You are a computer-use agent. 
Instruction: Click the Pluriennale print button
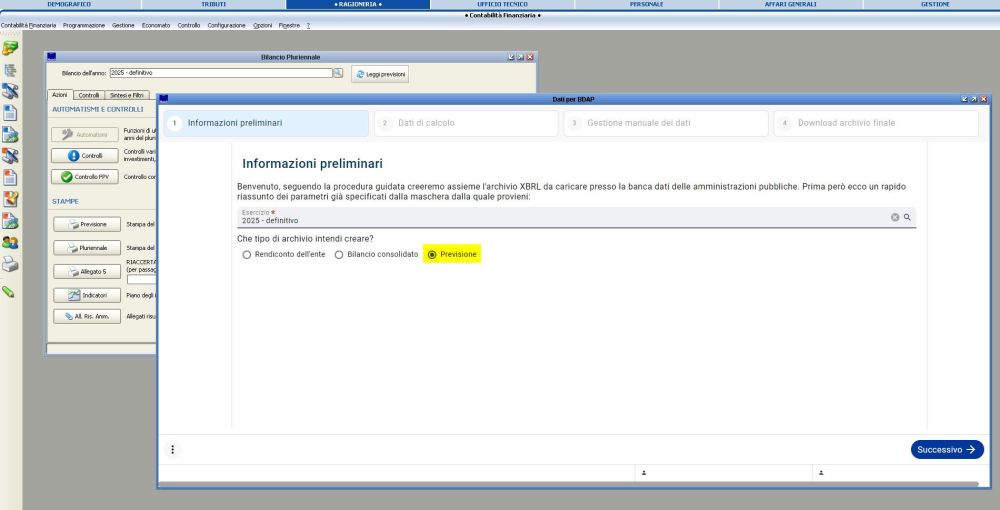tap(87, 248)
